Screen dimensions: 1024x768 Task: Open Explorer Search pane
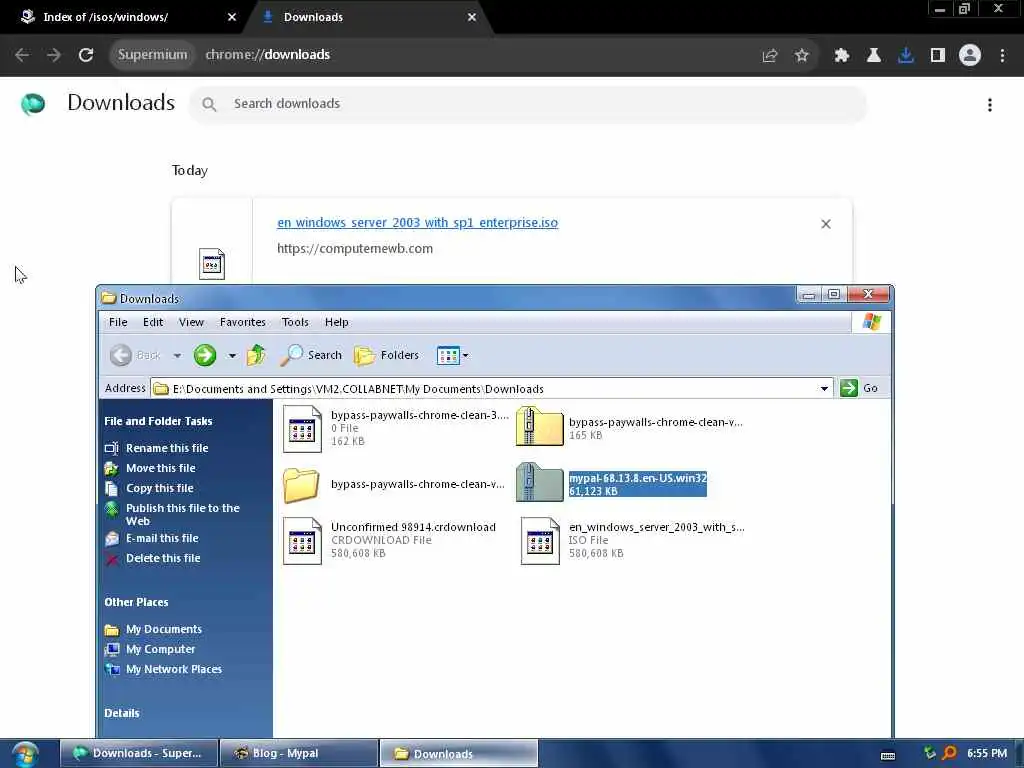point(312,355)
